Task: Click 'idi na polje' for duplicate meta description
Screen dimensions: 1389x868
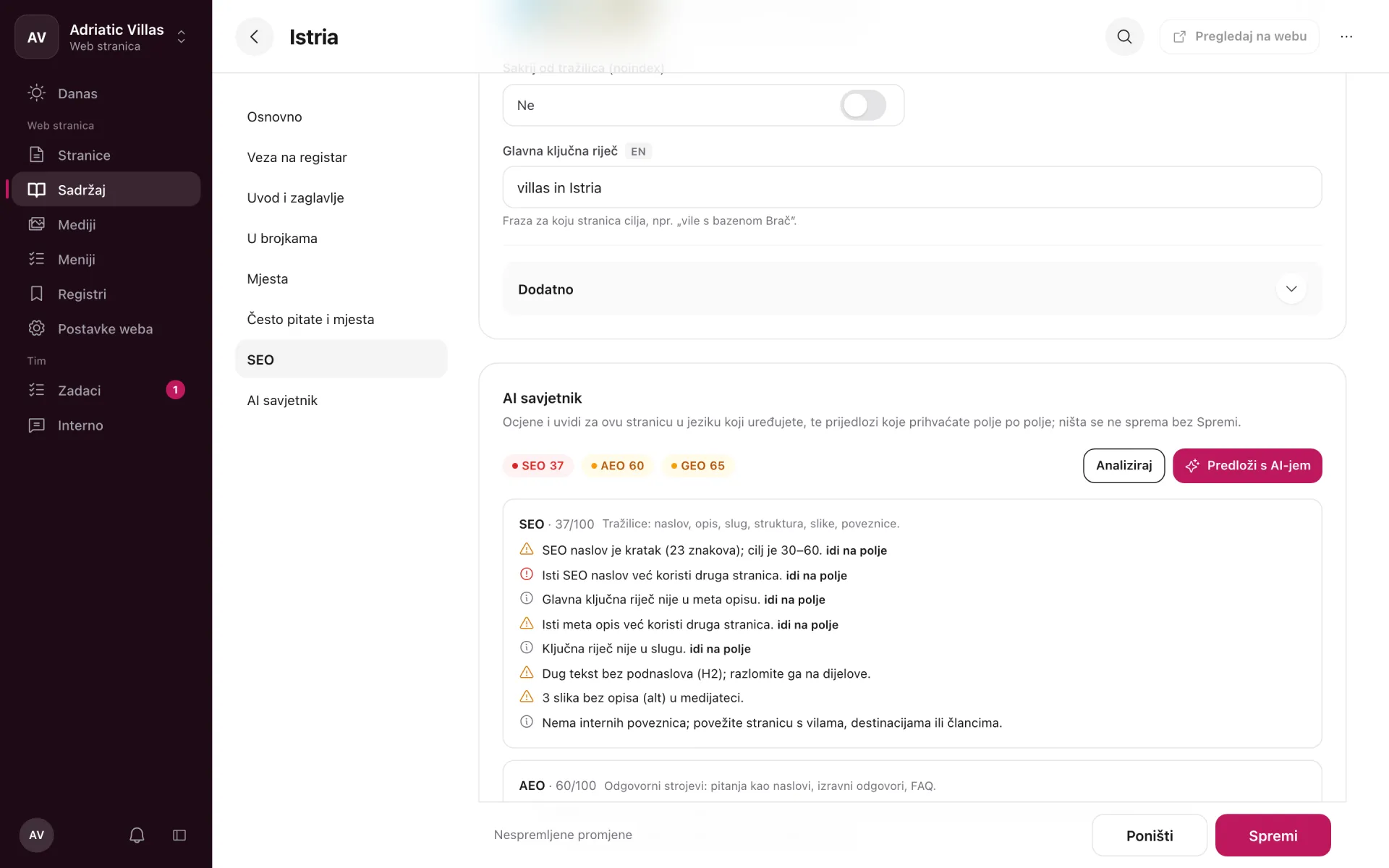Action: [x=808, y=625]
